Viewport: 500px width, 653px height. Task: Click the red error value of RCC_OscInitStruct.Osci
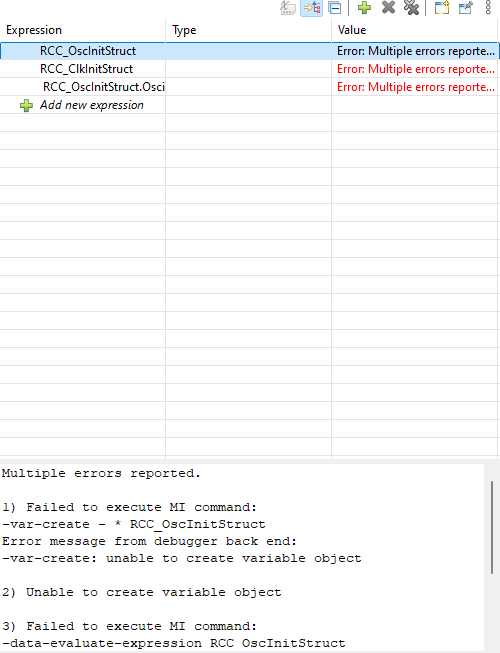point(415,87)
